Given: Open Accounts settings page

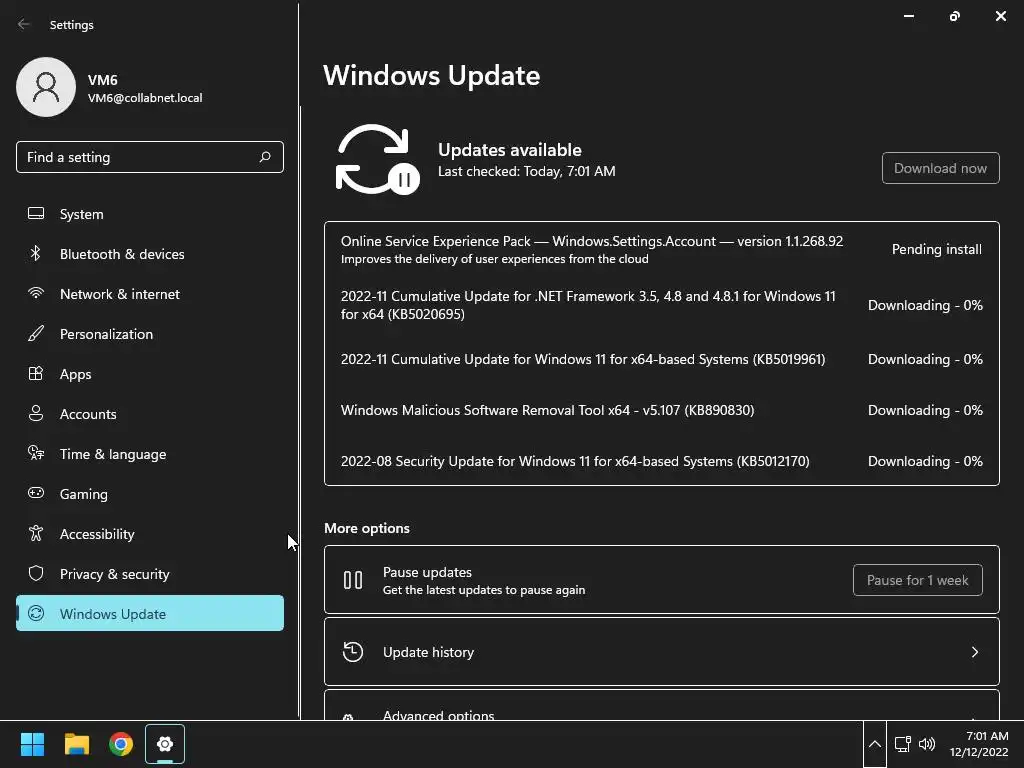Looking at the screenshot, I should (150, 413).
